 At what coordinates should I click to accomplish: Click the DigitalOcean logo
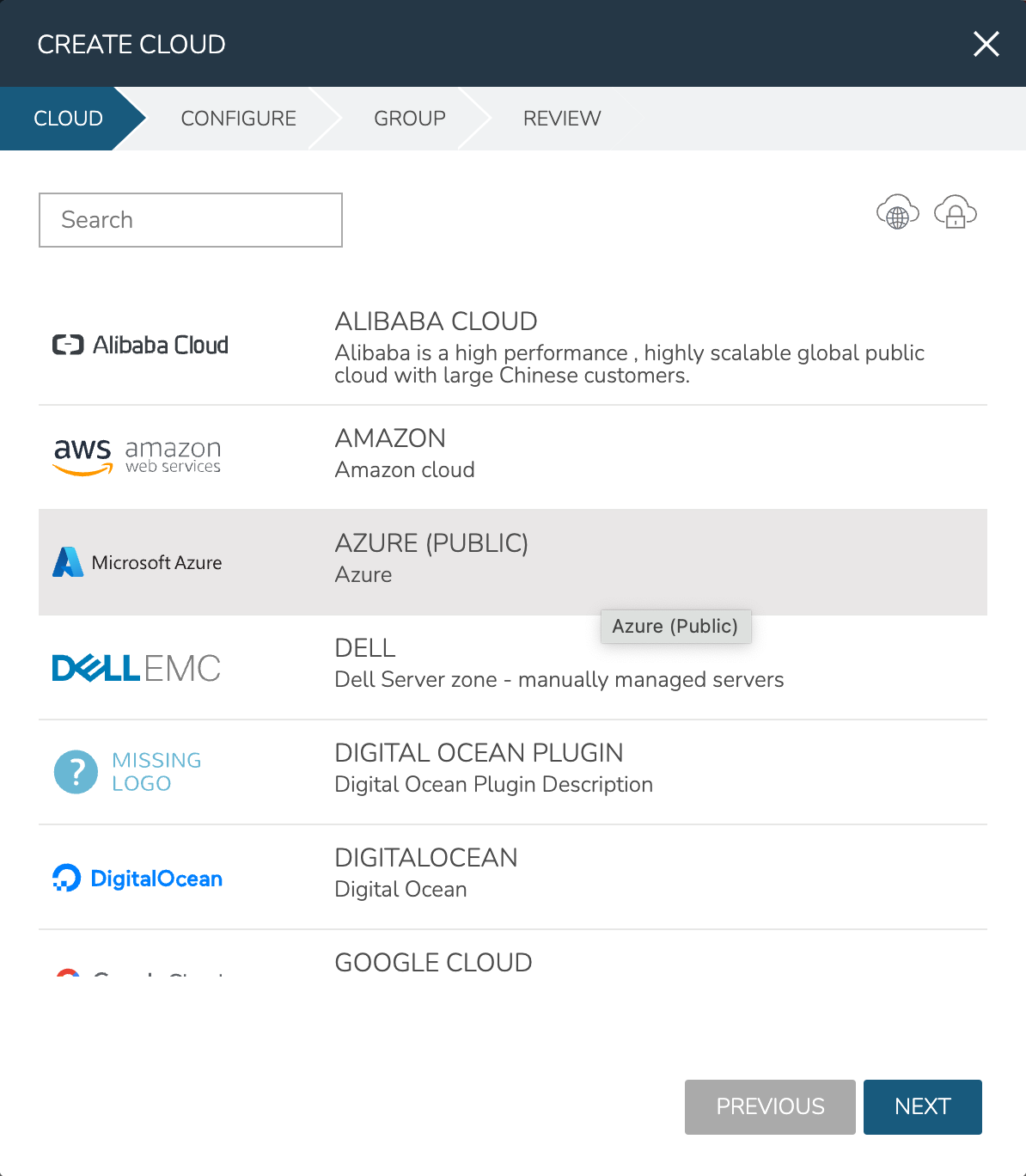pyautogui.click(x=137, y=878)
